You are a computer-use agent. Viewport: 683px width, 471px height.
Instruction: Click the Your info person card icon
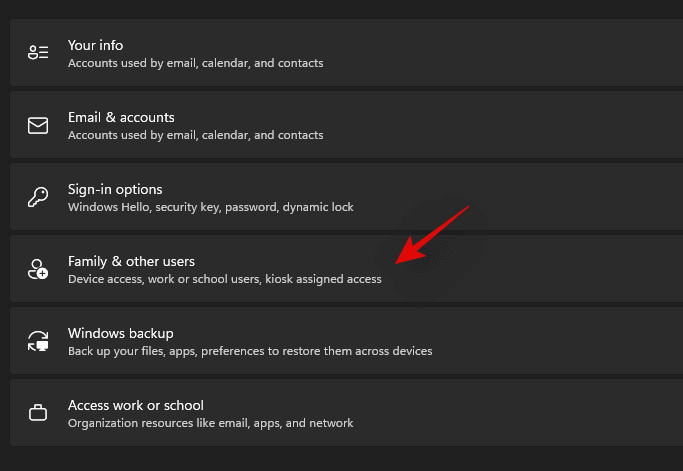point(39,53)
